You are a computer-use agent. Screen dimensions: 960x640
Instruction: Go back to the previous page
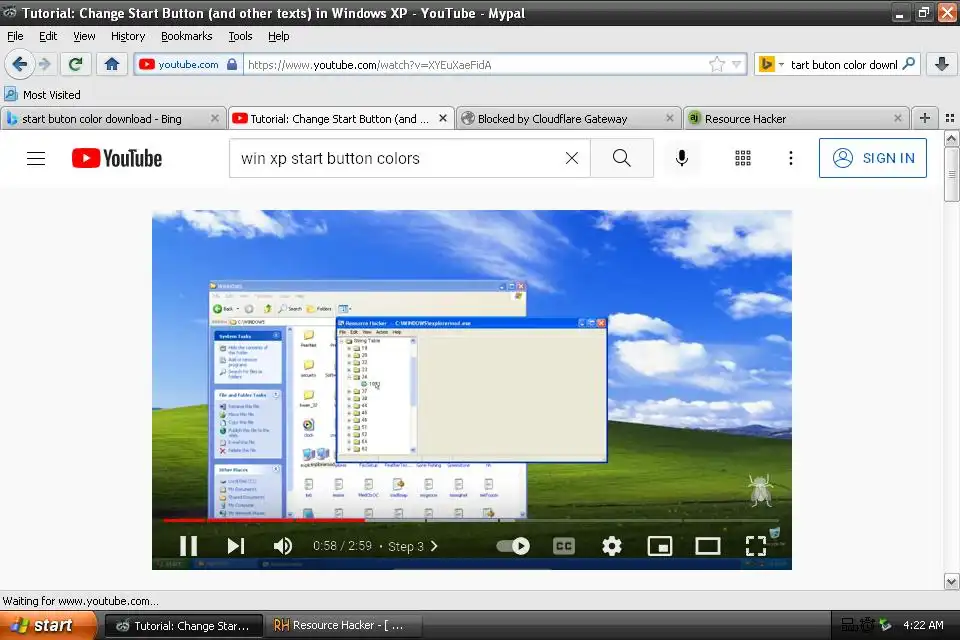tap(20, 64)
